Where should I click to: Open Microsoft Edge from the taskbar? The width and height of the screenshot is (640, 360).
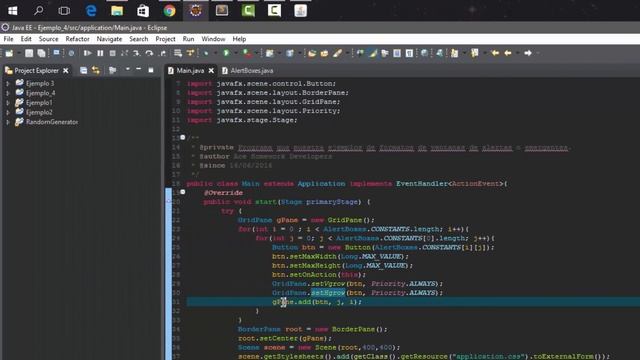coord(91,11)
